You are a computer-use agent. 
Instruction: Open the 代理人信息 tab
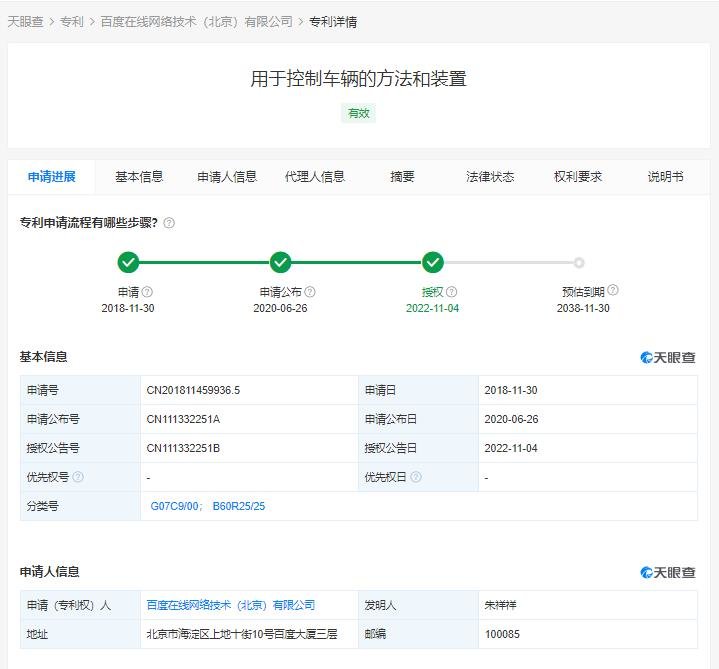point(315,177)
